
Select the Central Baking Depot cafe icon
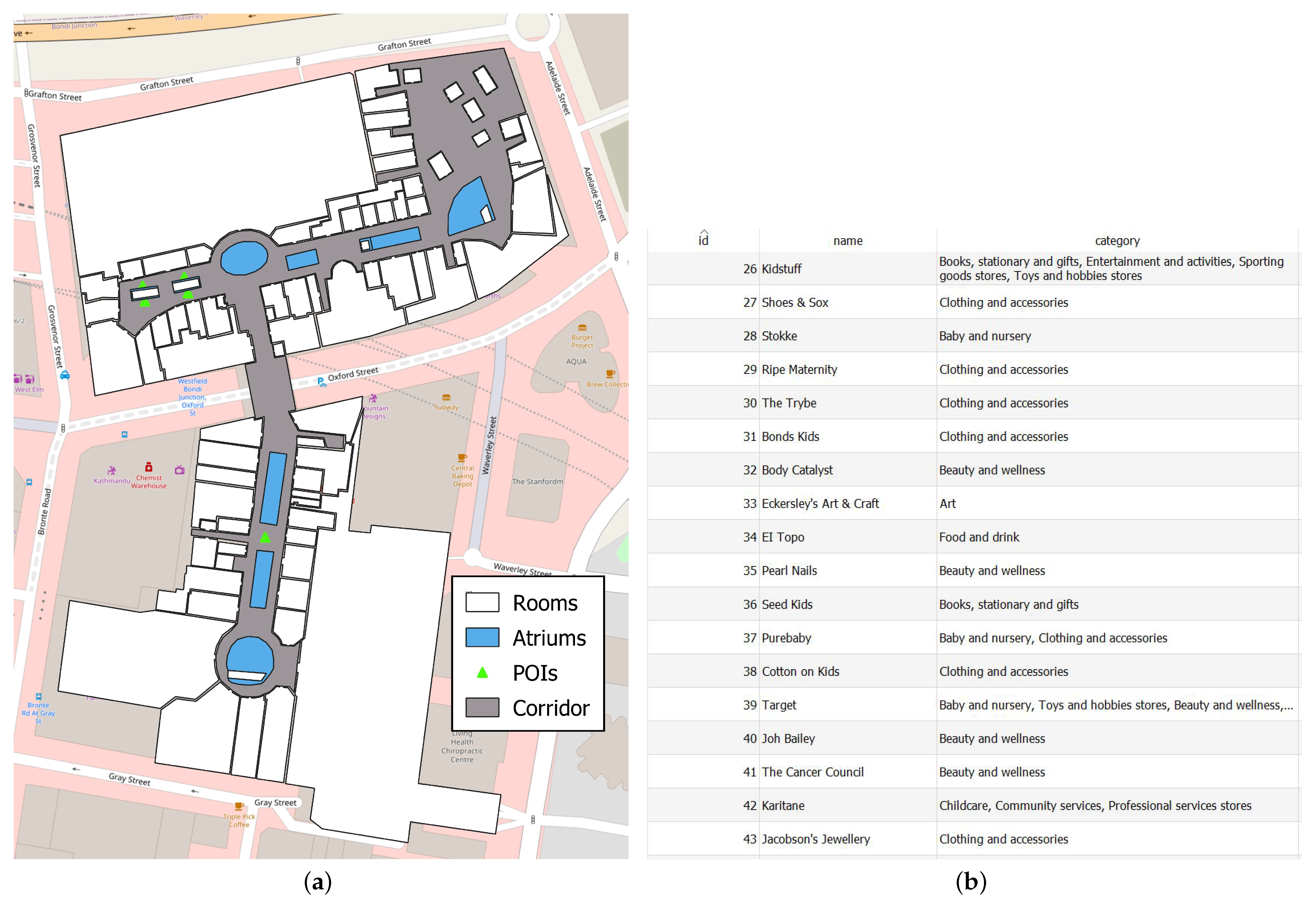(x=462, y=458)
